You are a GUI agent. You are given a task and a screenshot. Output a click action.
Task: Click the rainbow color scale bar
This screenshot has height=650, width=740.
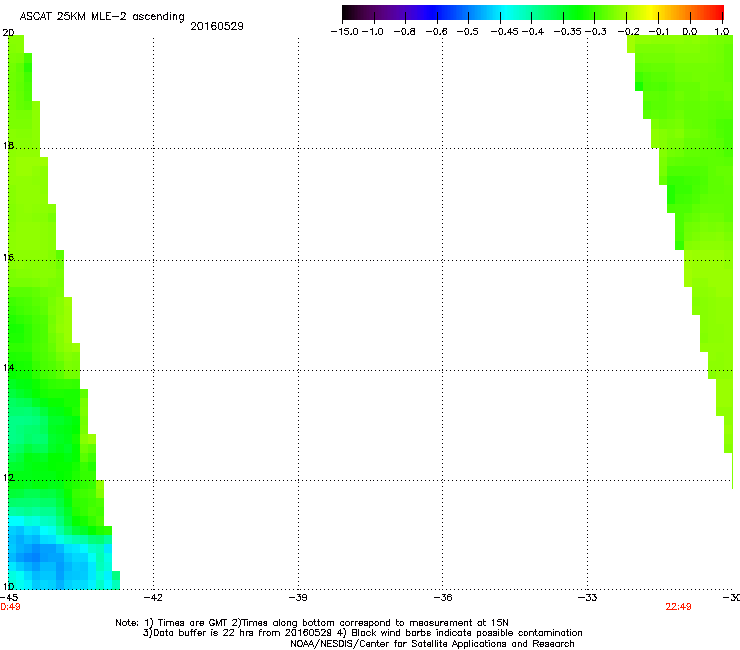tap(533, 12)
